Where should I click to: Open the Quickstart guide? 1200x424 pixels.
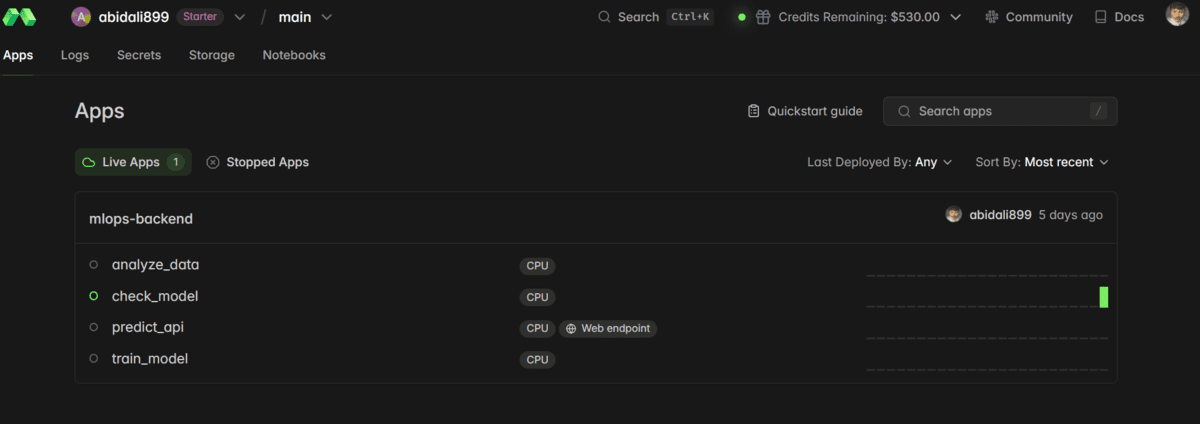point(805,111)
